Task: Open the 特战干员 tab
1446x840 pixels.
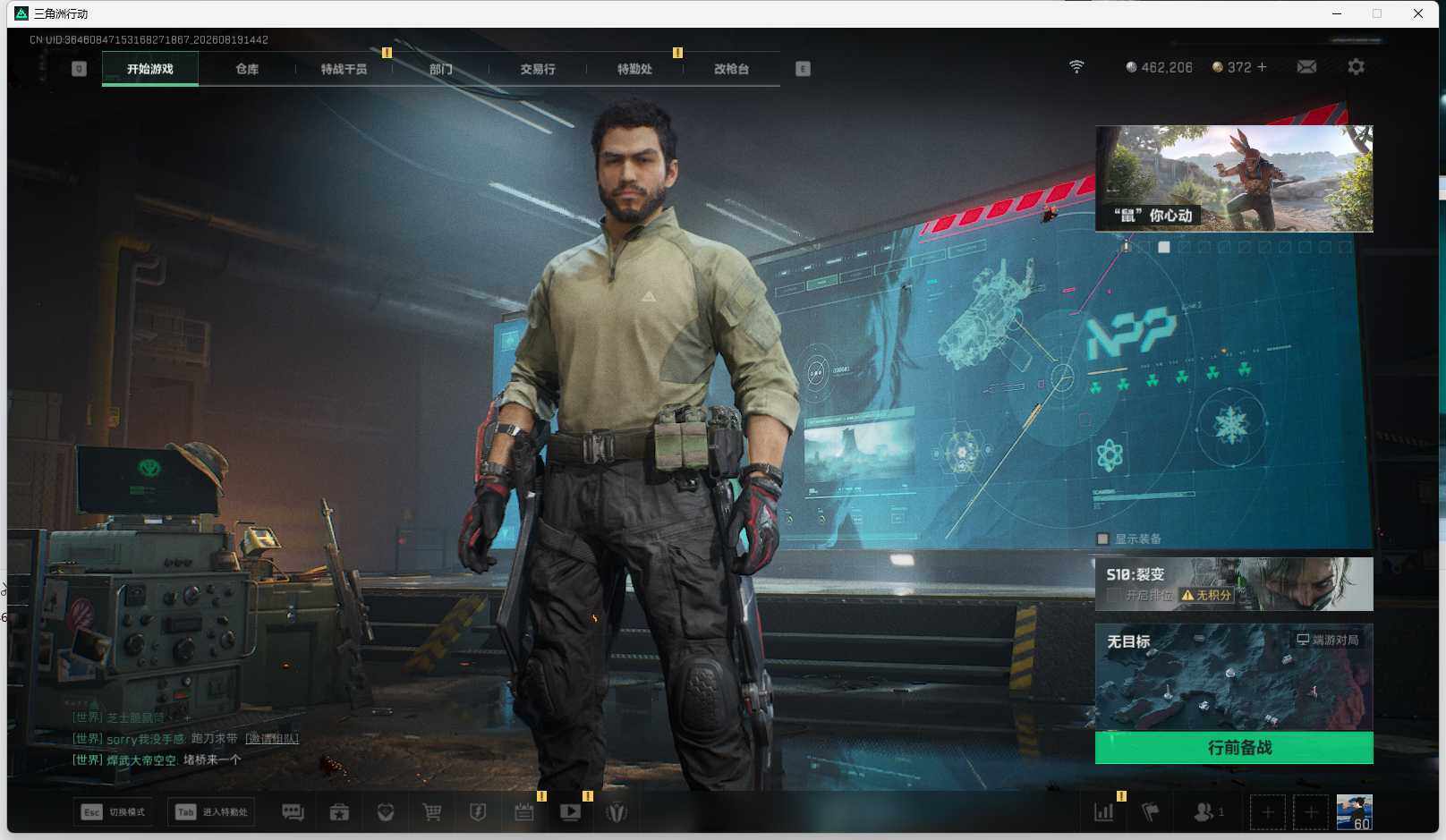Action: point(344,69)
